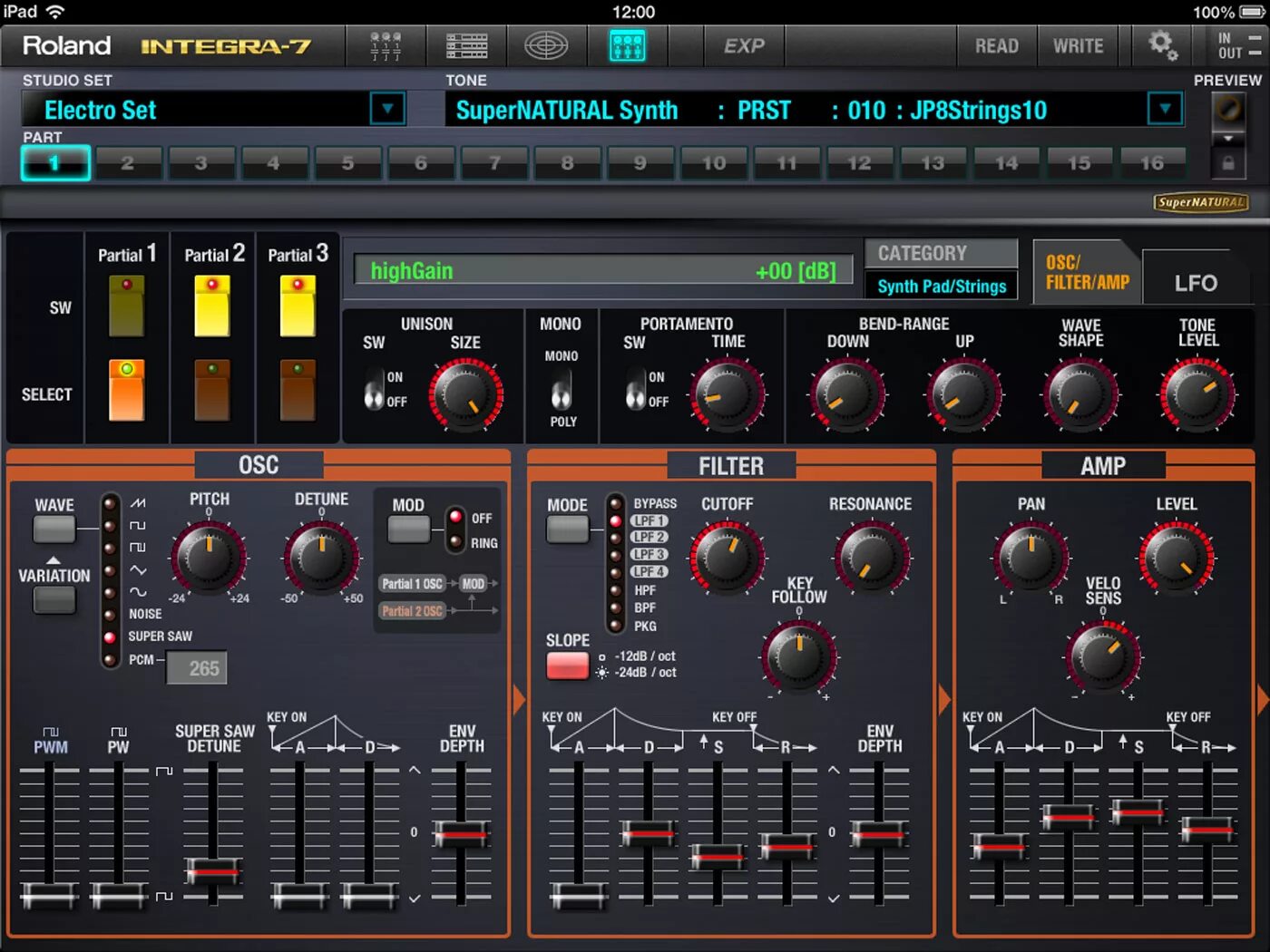Open the Motional Surround icon

[546, 45]
